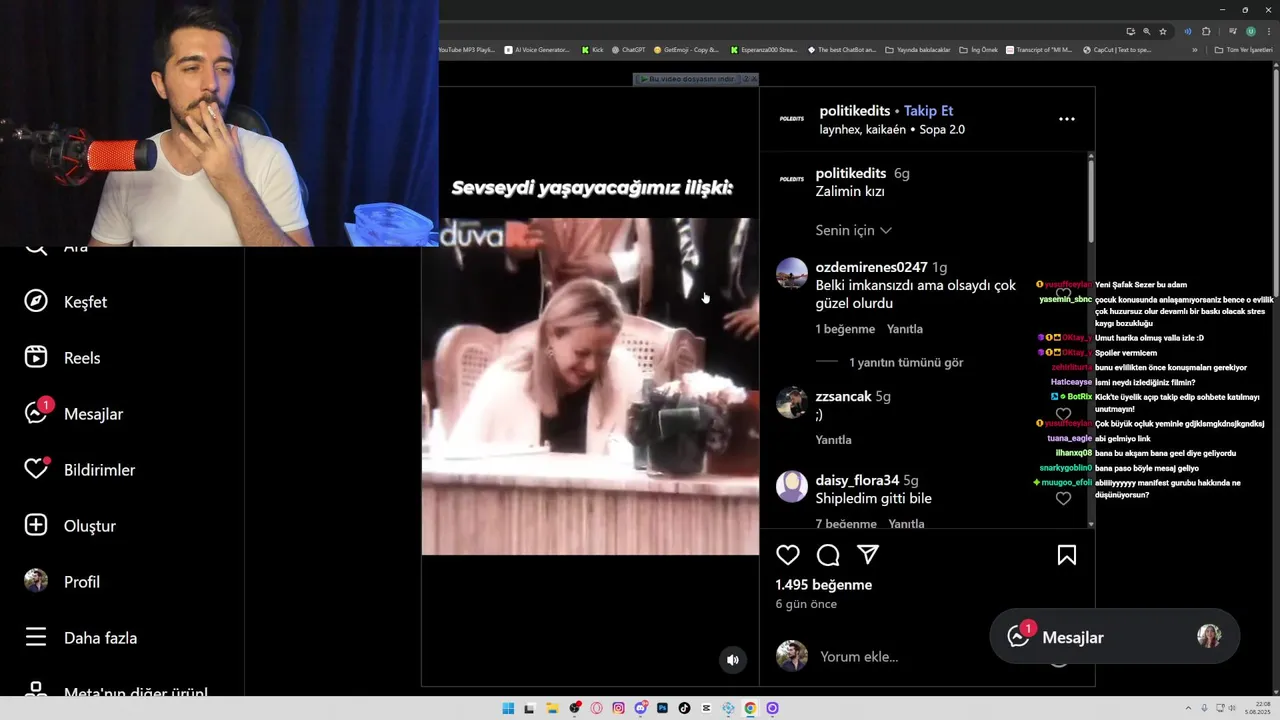Open Daha fazla hamburger menu

pyautogui.click(x=36, y=638)
